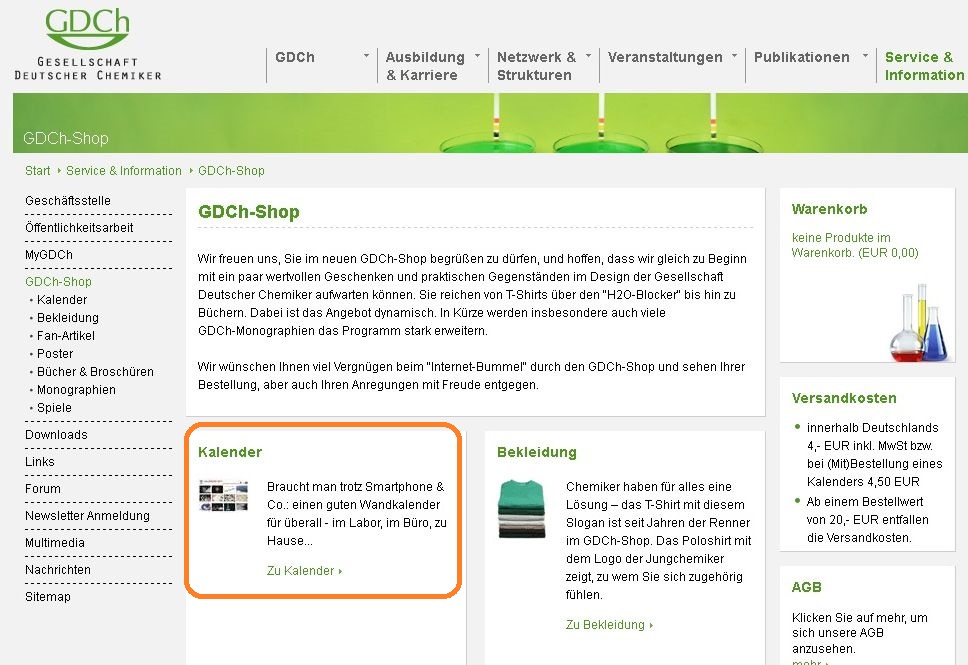Click the Kalender card heading
The height and width of the screenshot is (665, 968).
pyautogui.click(x=230, y=452)
